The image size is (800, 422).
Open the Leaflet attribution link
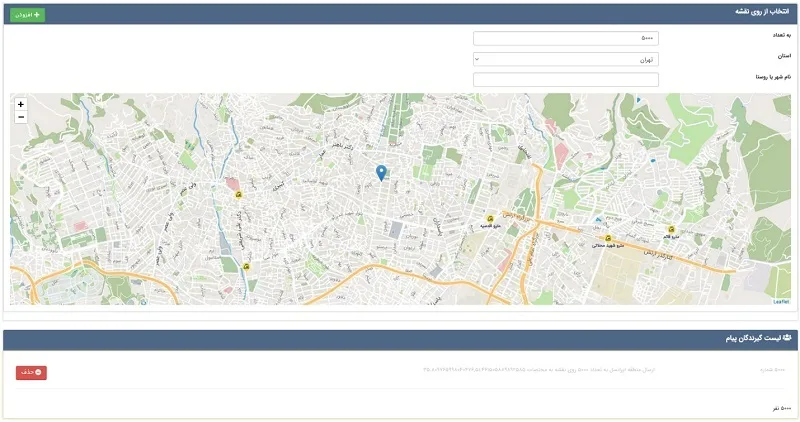(781, 302)
